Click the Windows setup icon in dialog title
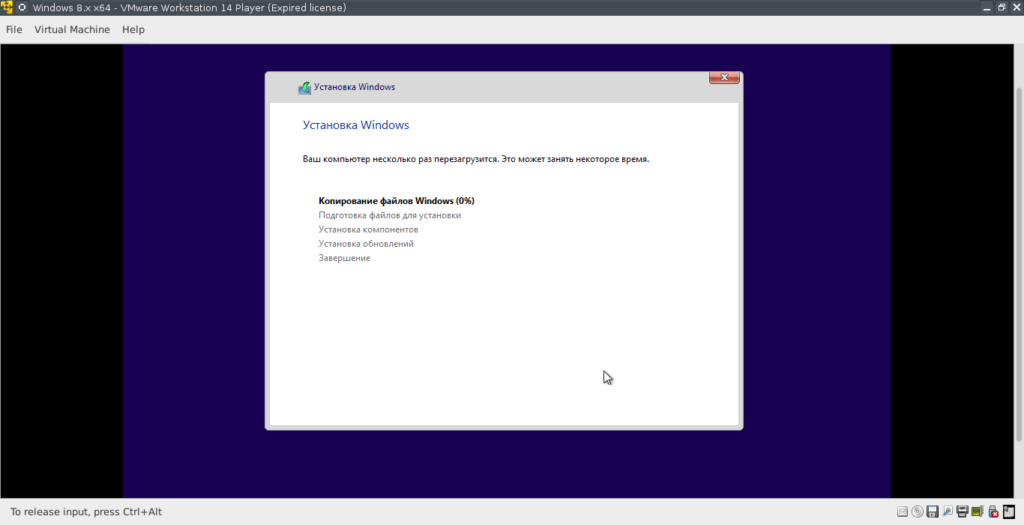1024x525 pixels. click(304, 88)
